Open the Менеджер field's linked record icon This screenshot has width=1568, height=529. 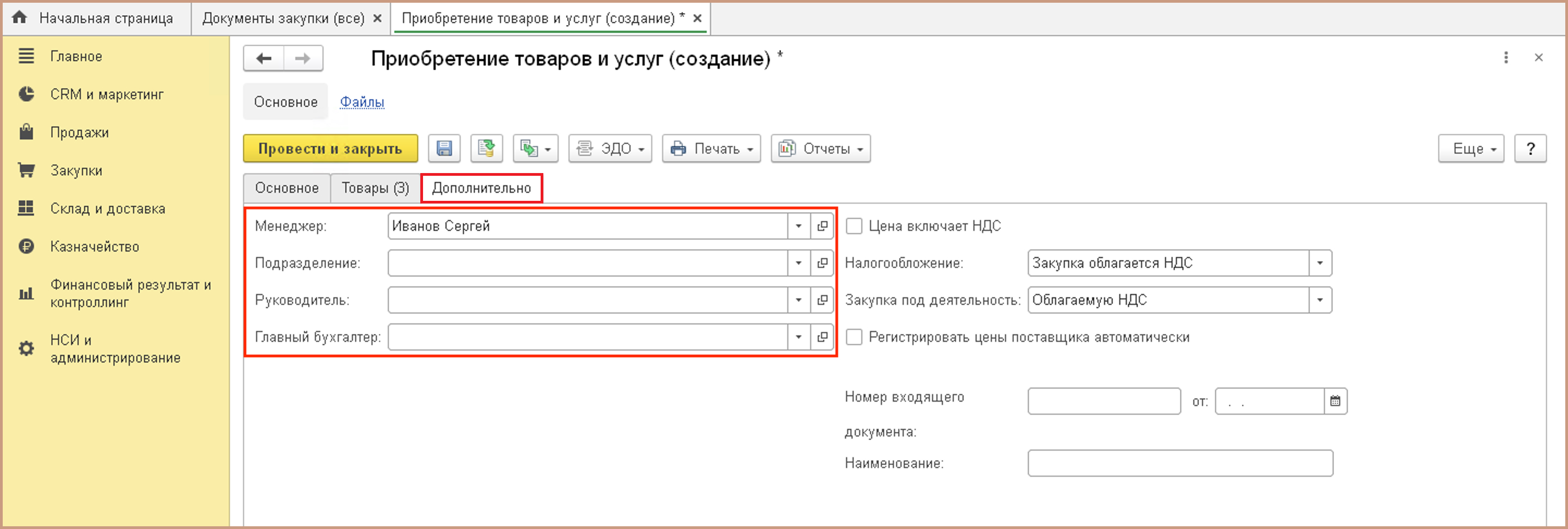[x=822, y=226]
